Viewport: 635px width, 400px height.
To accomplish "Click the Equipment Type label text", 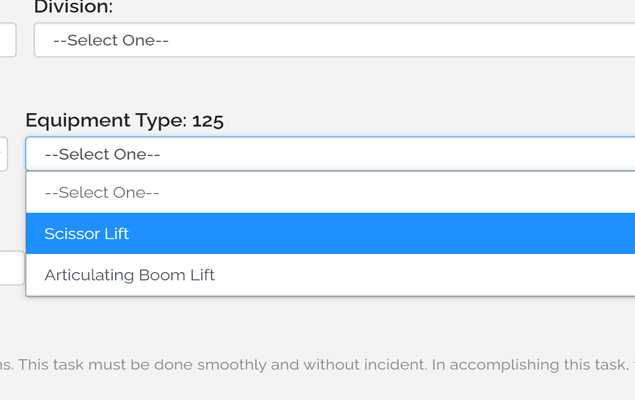I will (x=106, y=121).
